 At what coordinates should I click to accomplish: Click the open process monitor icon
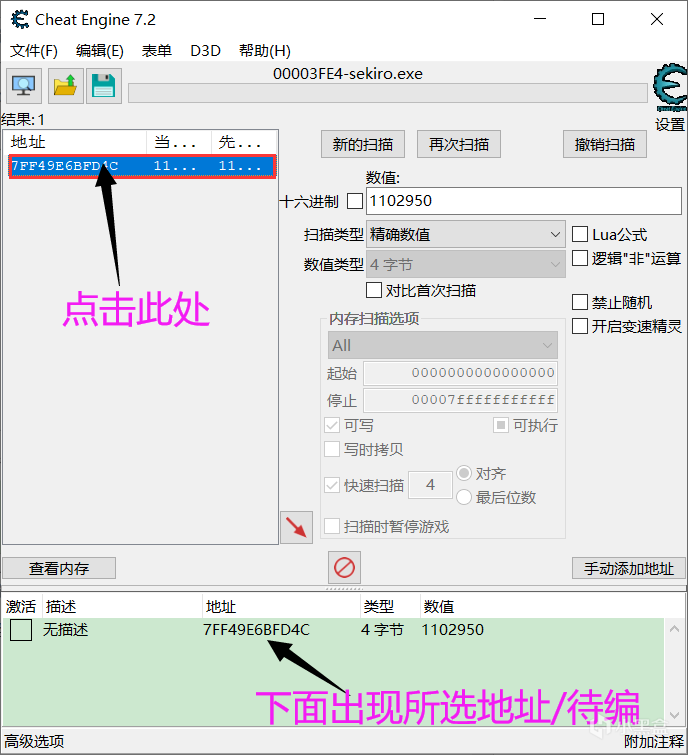pyautogui.click(x=24, y=87)
